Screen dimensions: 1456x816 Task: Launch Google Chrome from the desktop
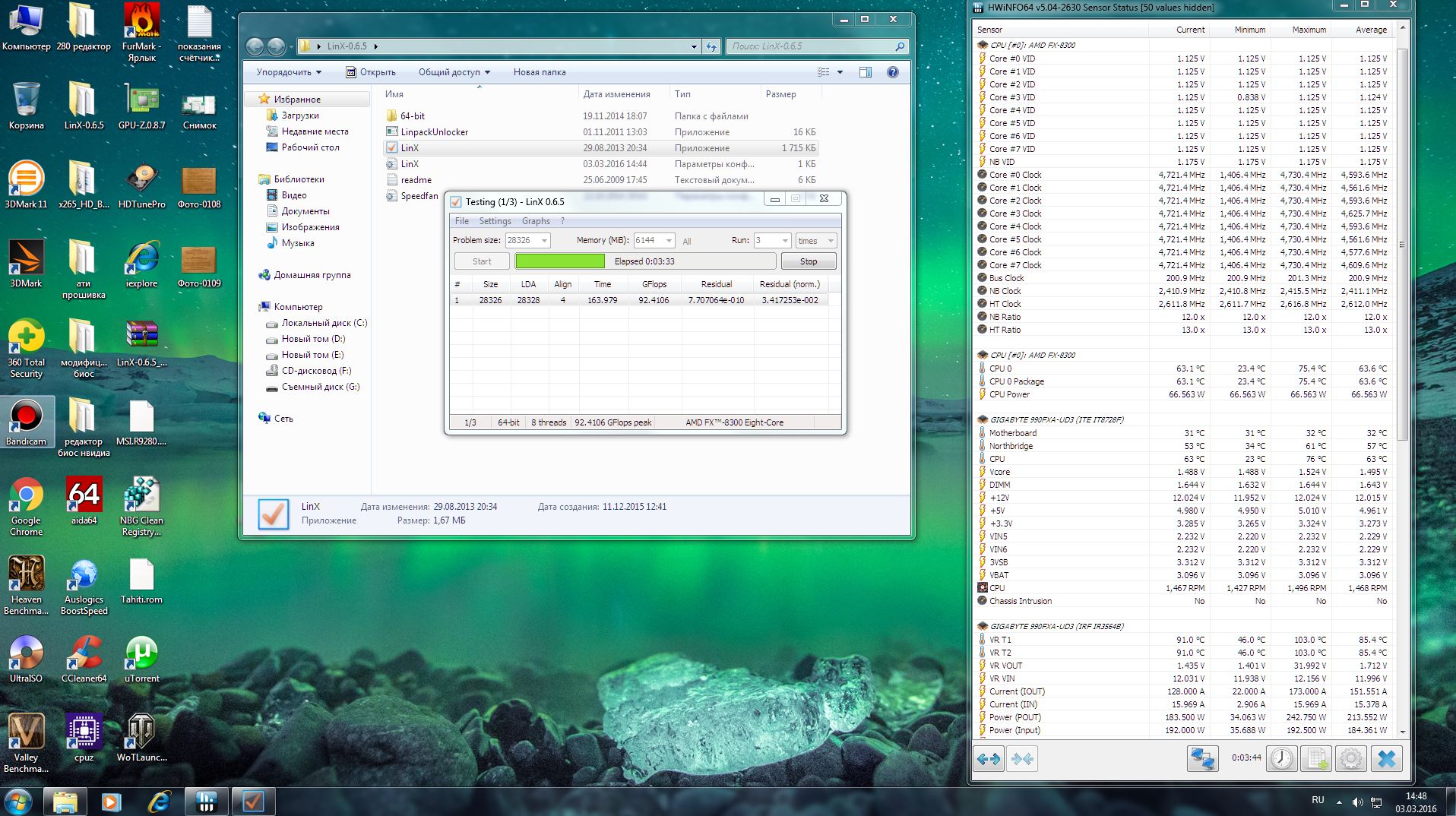point(26,506)
